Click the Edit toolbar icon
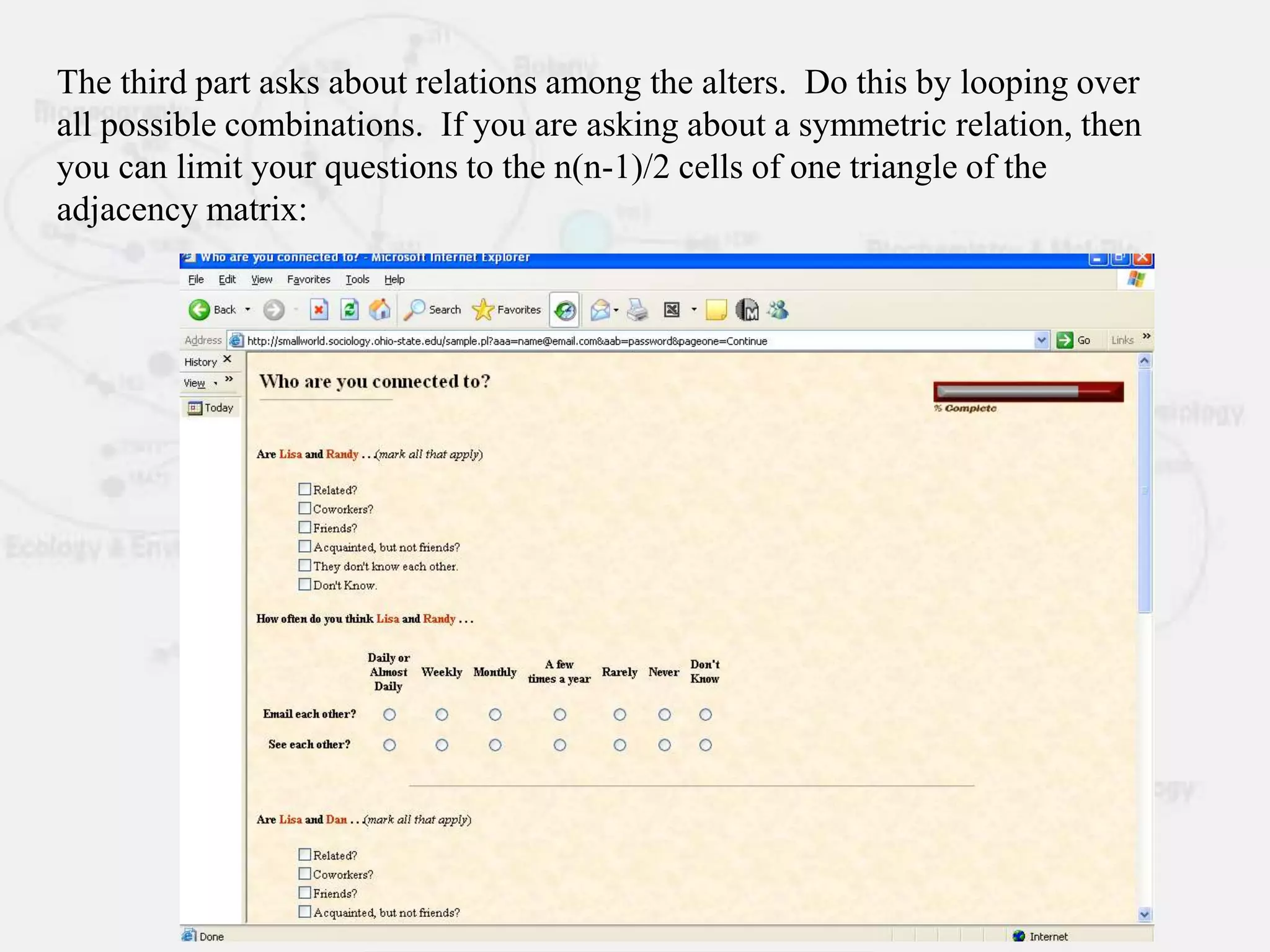Viewport: 1270px width, 952px height. click(672, 309)
